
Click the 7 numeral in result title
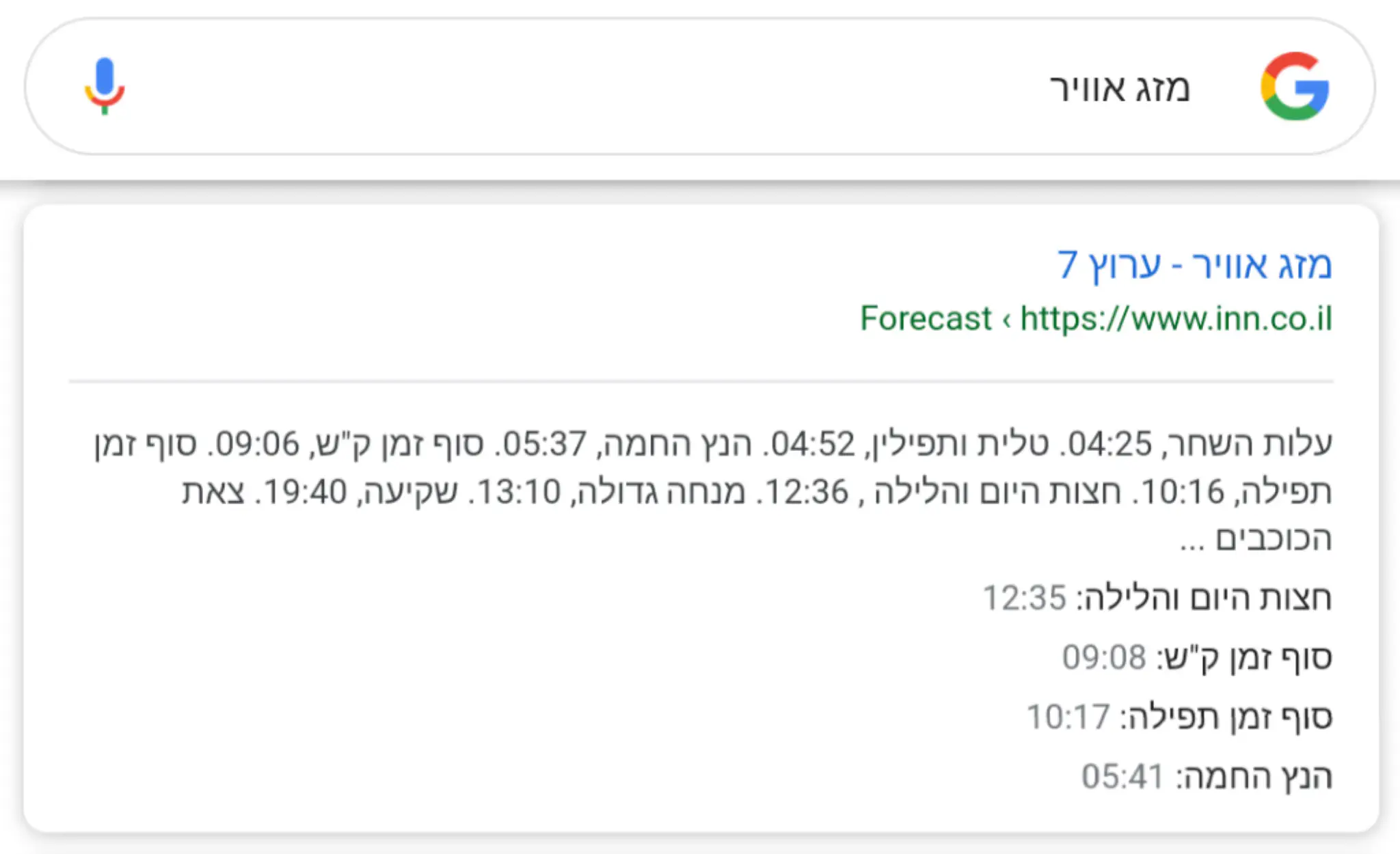(x=1067, y=265)
